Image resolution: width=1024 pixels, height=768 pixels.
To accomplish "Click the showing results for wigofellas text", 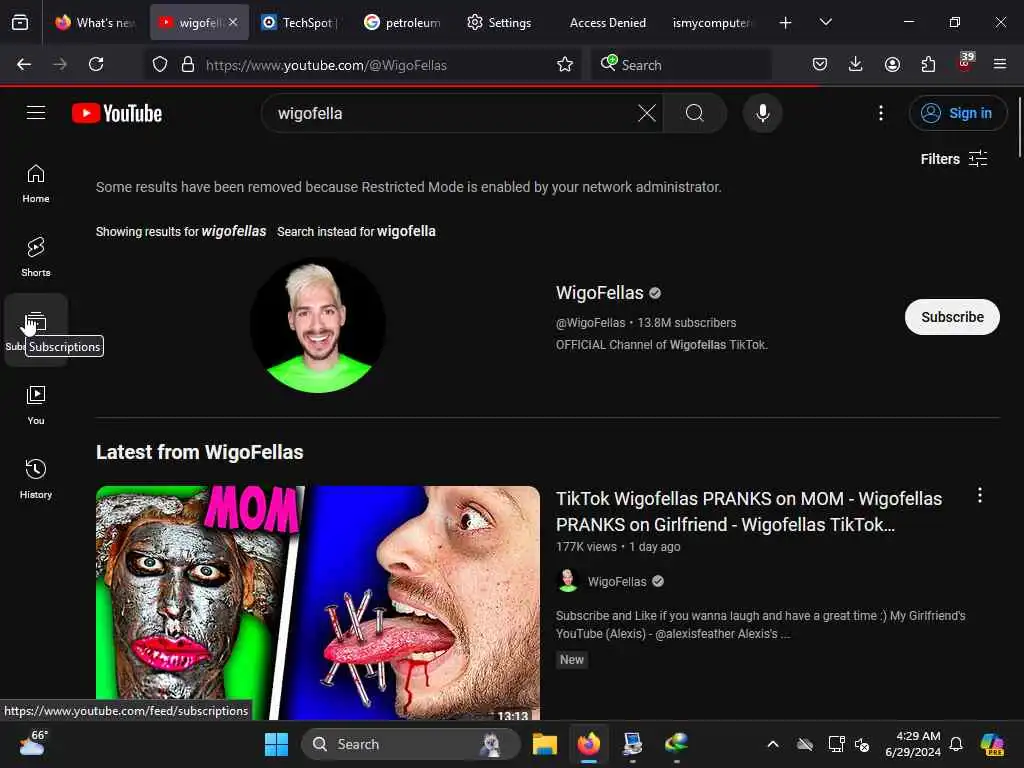I will (181, 231).
